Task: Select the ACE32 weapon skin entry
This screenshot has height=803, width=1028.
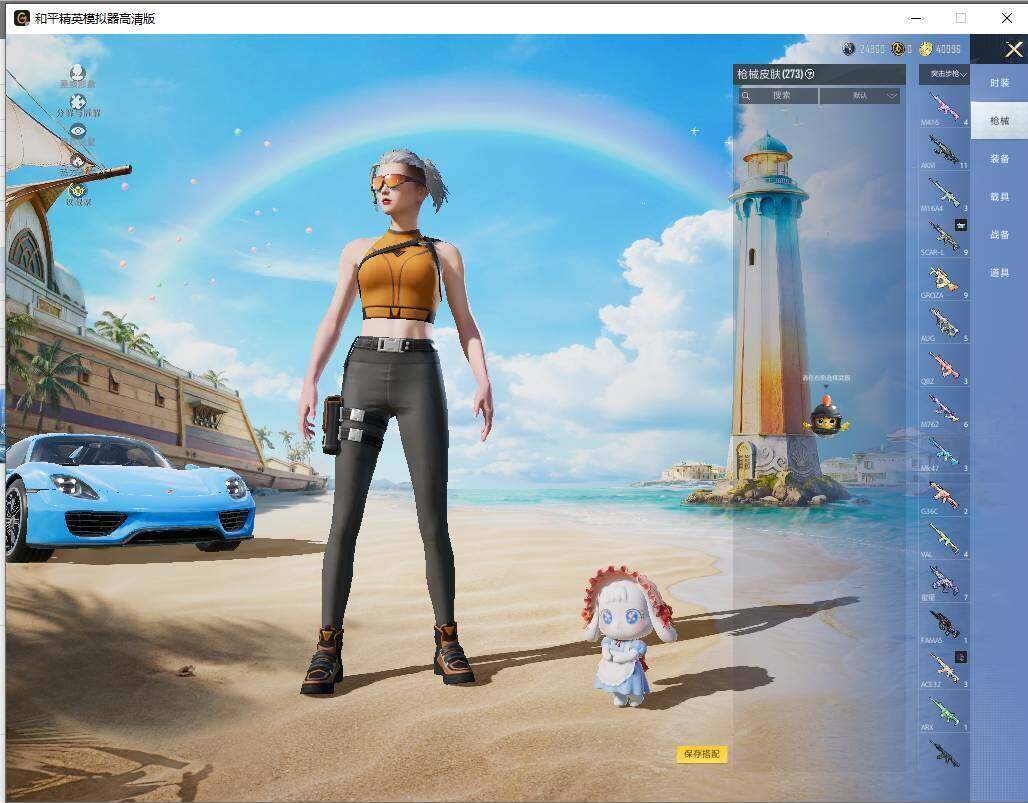Action: 944,669
